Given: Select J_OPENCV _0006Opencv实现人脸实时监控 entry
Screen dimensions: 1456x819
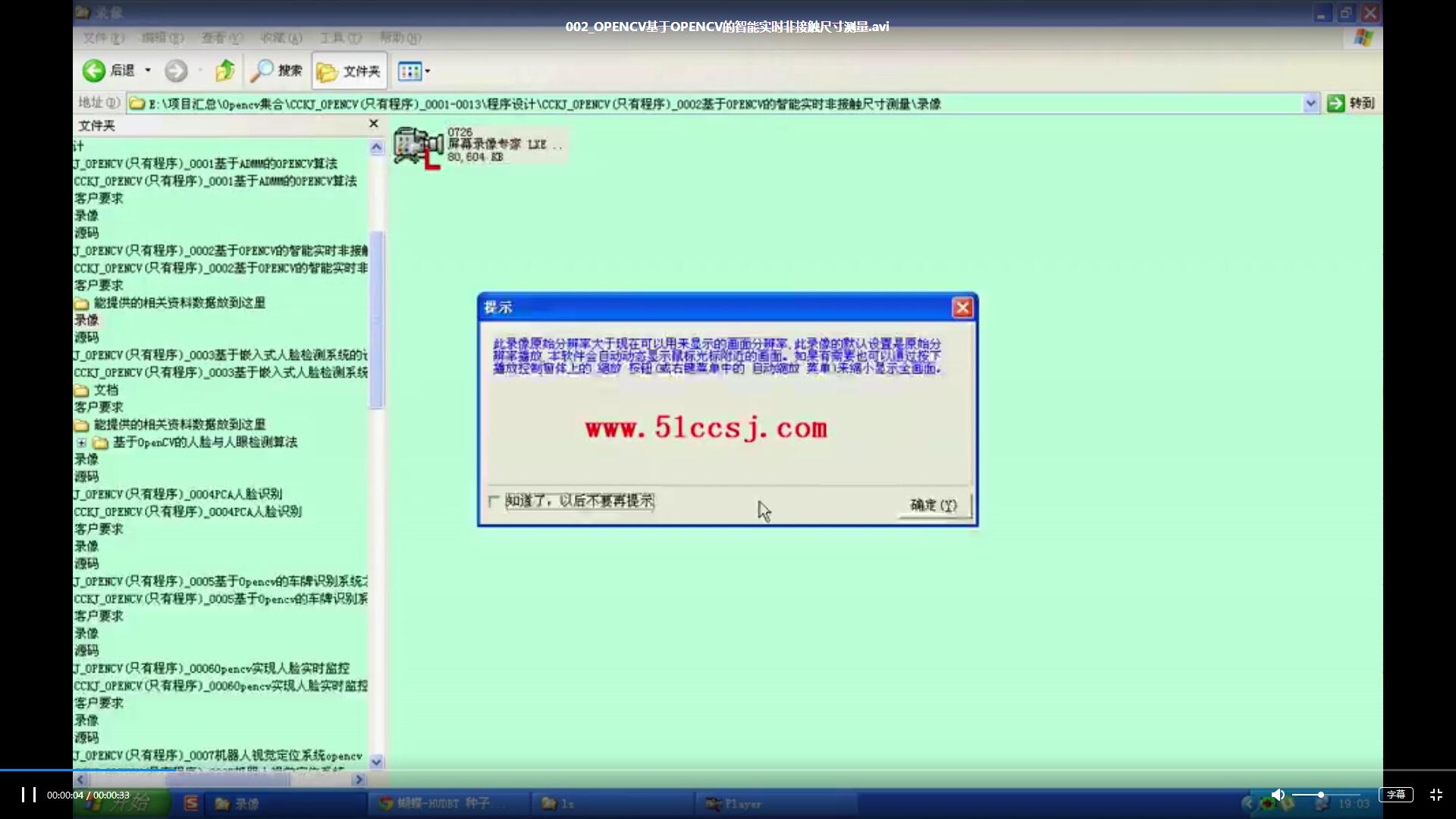Looking at the screenshot, I should pos(212,669).
